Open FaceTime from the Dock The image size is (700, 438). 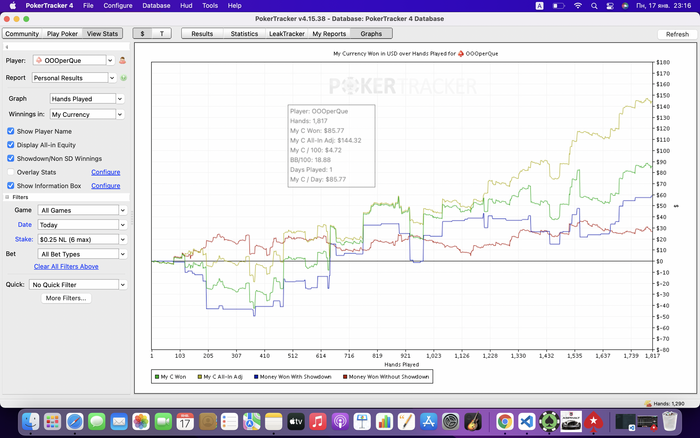[x=163, y=421]
